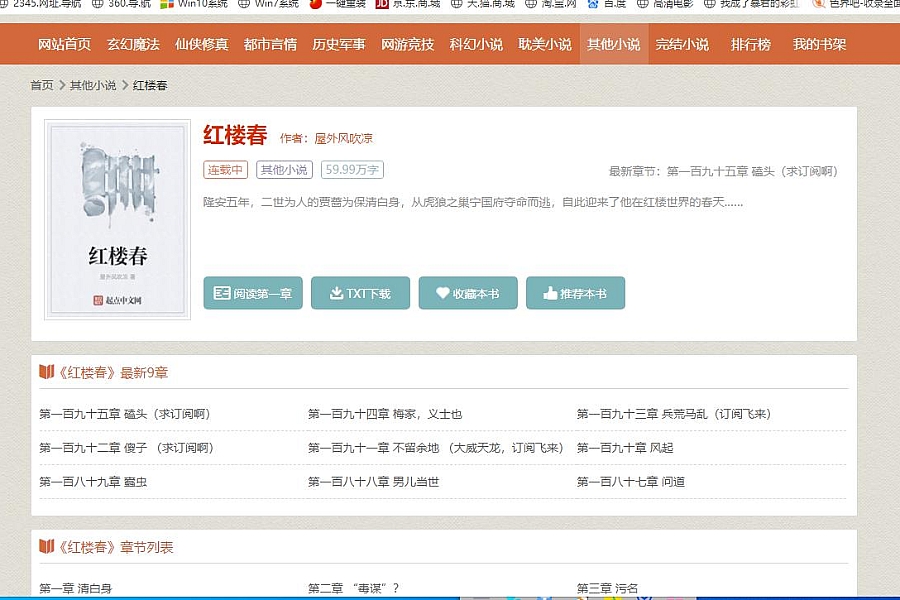Image resolution: width=900 pixels, height=600 pixels.
Task: Click the 阅读第一章 button
Action: (253, 293)
